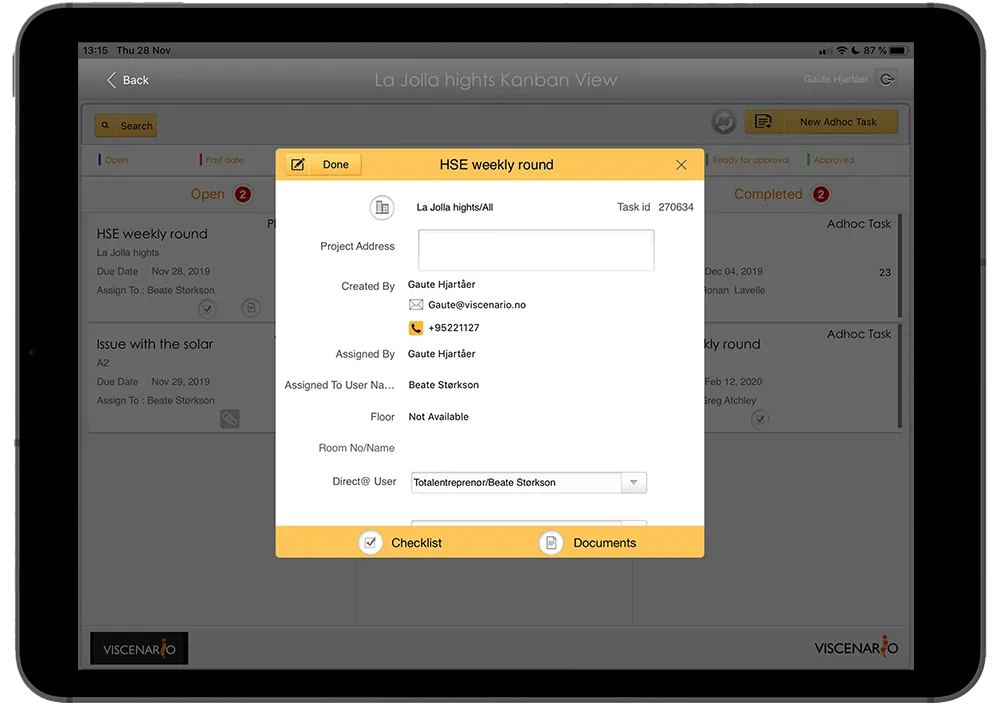Click the Gaute Hjartåer username in header
Viewport: 1000px width, 705px height.
point(835,79)
